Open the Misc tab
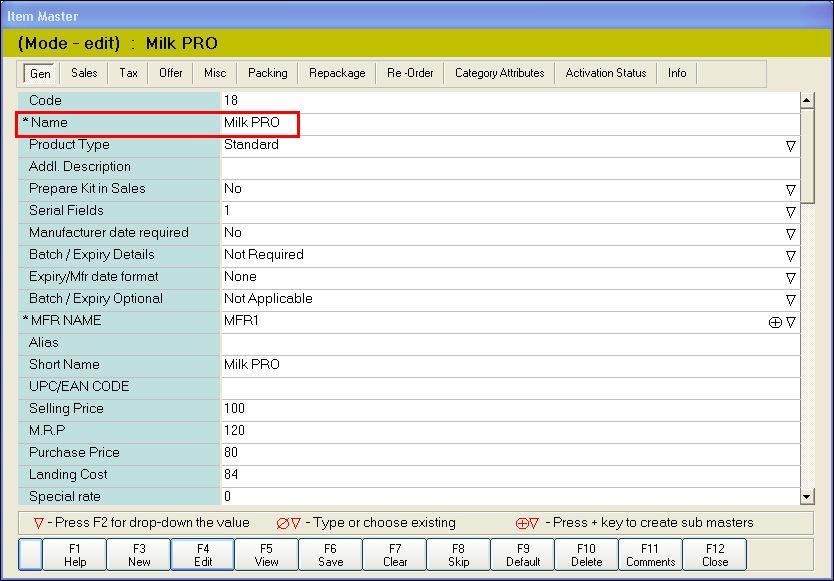This screenshot has width=834, height=581. click(215, 73)
